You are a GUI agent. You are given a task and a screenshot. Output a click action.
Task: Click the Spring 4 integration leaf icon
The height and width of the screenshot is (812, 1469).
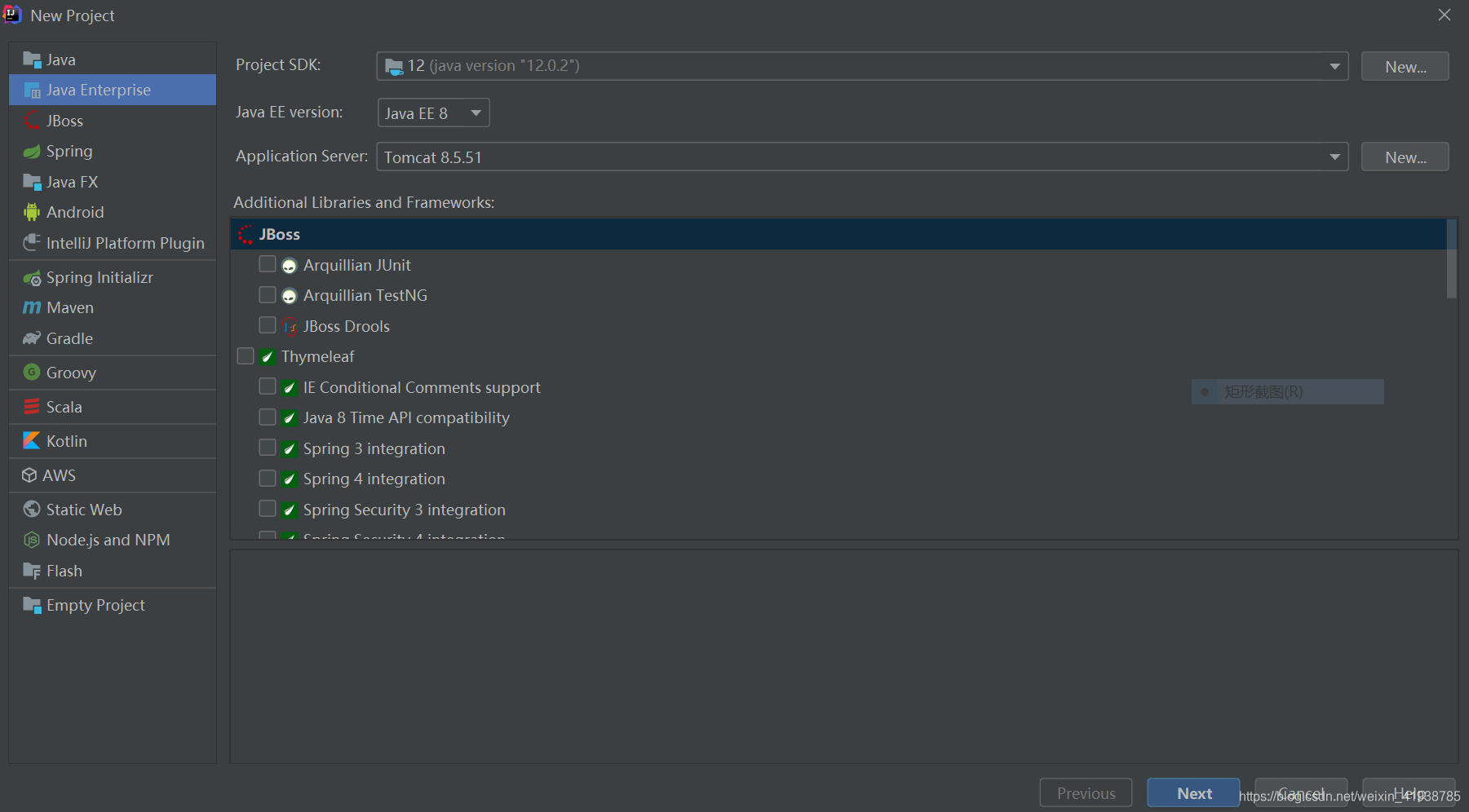click(290, 479)
